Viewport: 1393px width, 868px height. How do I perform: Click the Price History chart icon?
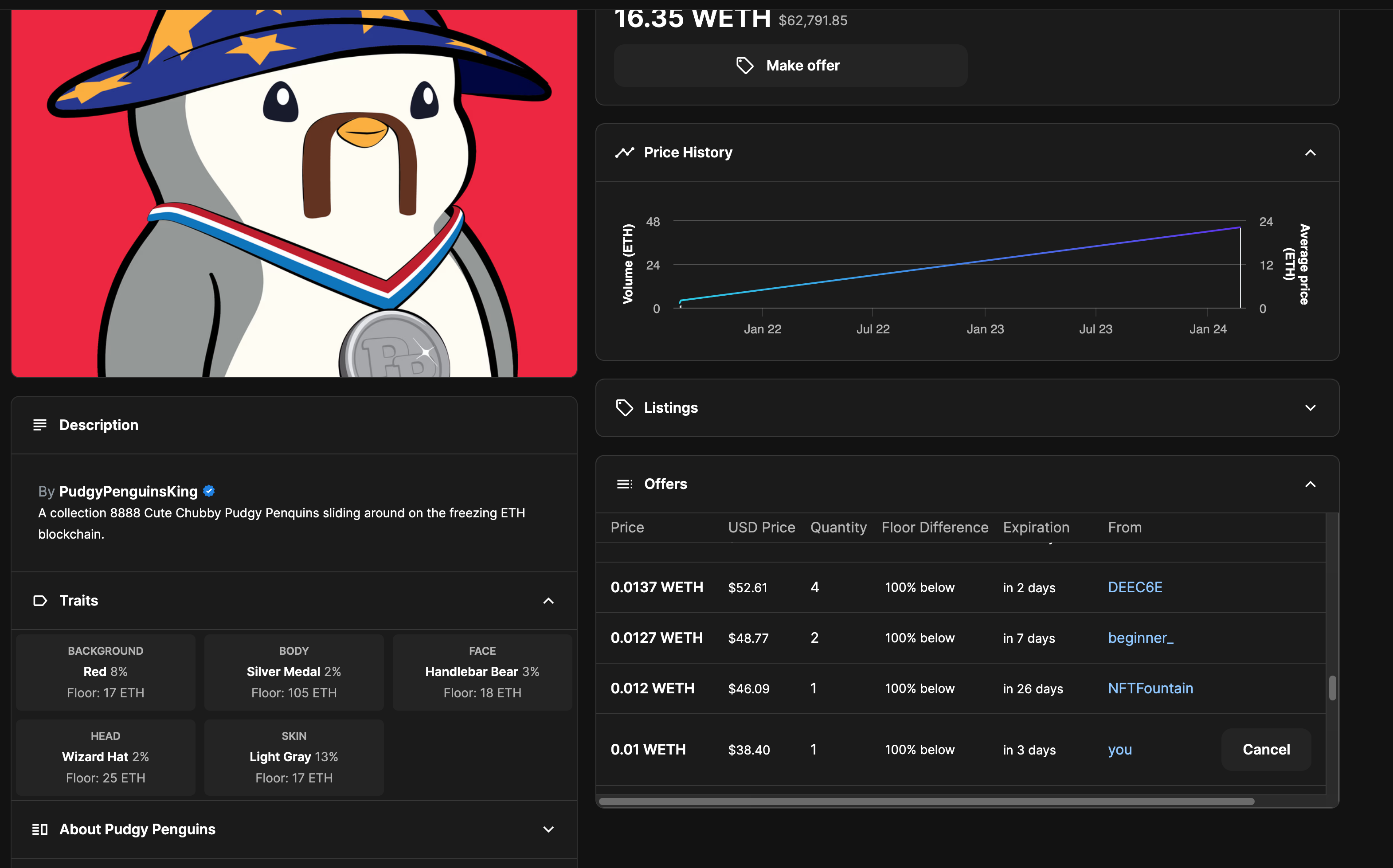625,152
